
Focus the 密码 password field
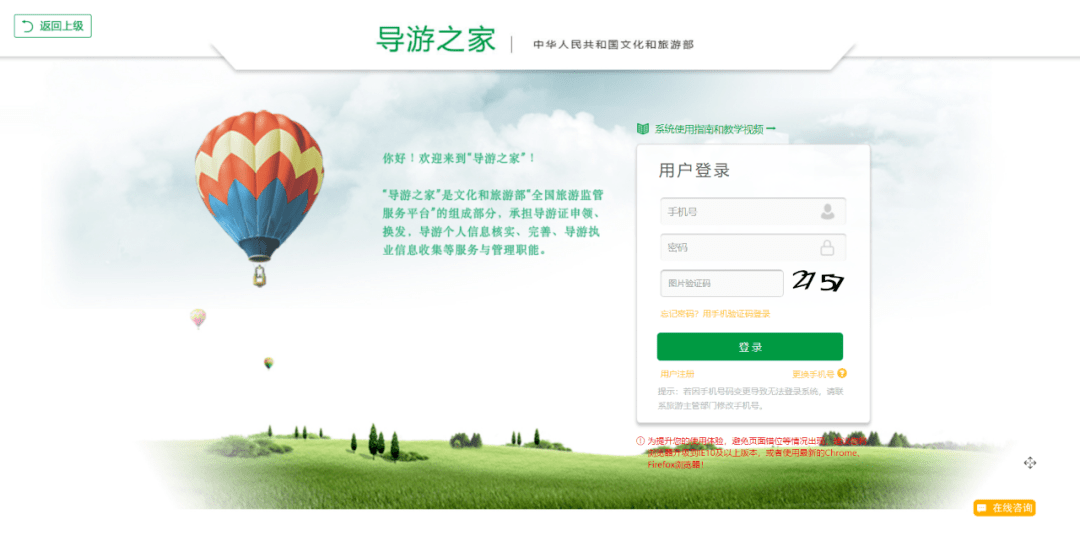click(753, 247)
